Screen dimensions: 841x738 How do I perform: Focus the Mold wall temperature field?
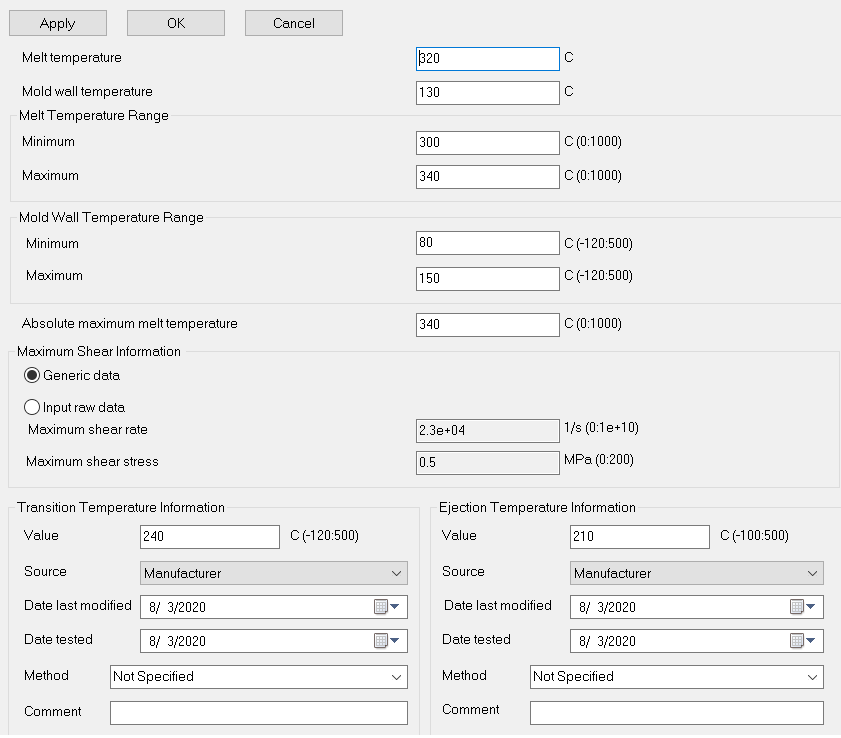pos(487,93)
